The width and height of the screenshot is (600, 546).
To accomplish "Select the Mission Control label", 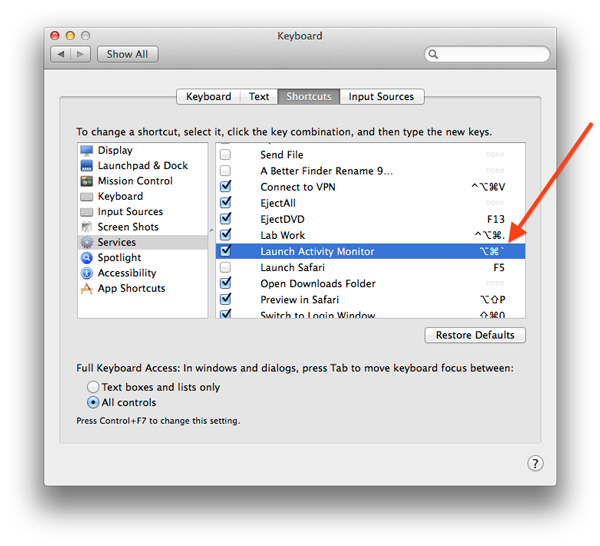I will (x=135, y=181).
